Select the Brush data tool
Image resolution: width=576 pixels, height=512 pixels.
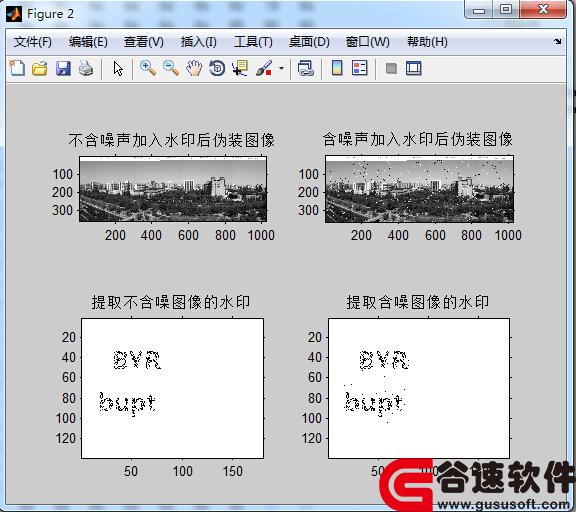[x=264, y=68]
